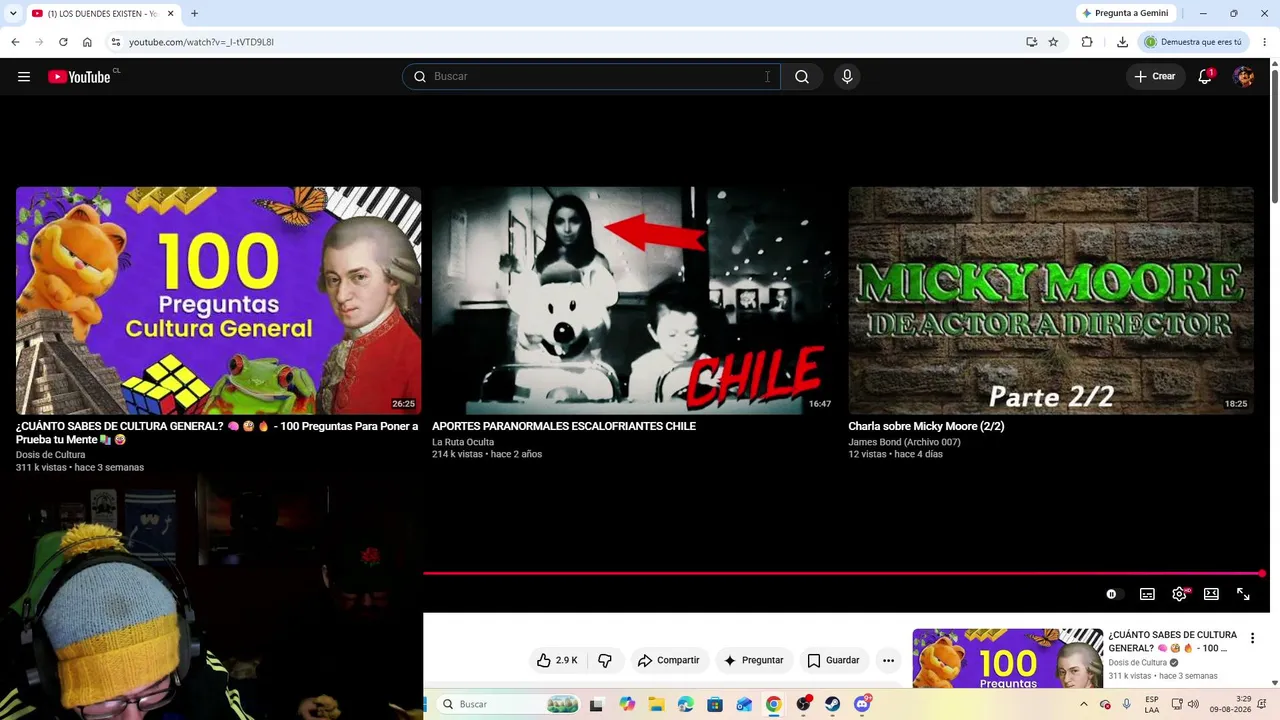1280x720 pixels.
Task: Play the Micky Moore Parte 2/2 thumbnail
Action: [1051, 300]
